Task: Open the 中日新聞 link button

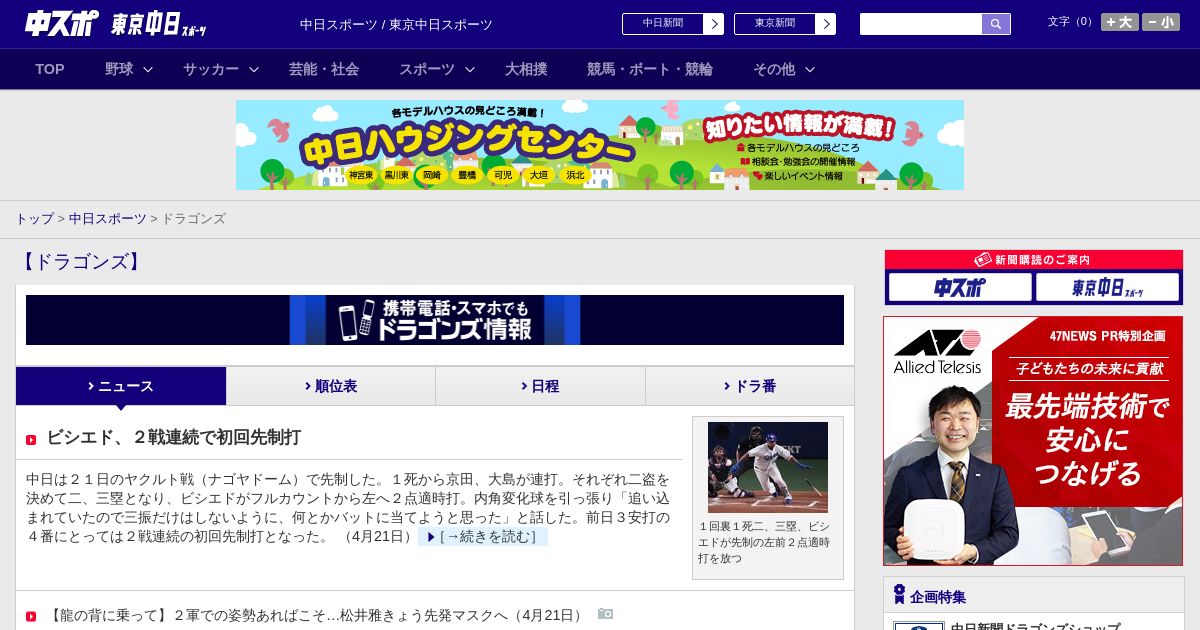Action: [x=663, y=24]
